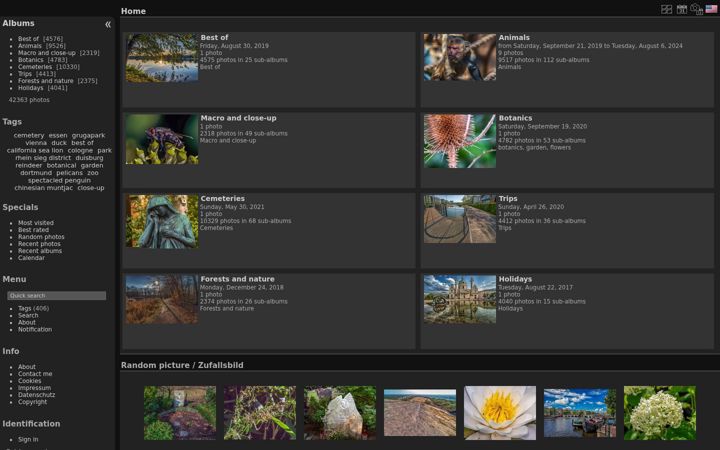Click the 'Animals' album card title
Viewport: 720px width, 450px height.
514,38
